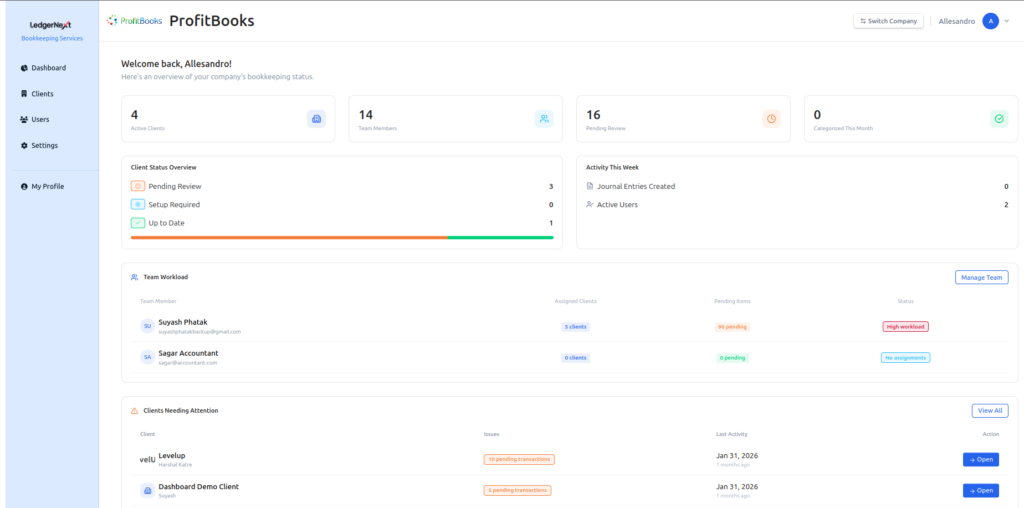Click the Levelup client name
The image size is (1024, 508).
point(172,456)
